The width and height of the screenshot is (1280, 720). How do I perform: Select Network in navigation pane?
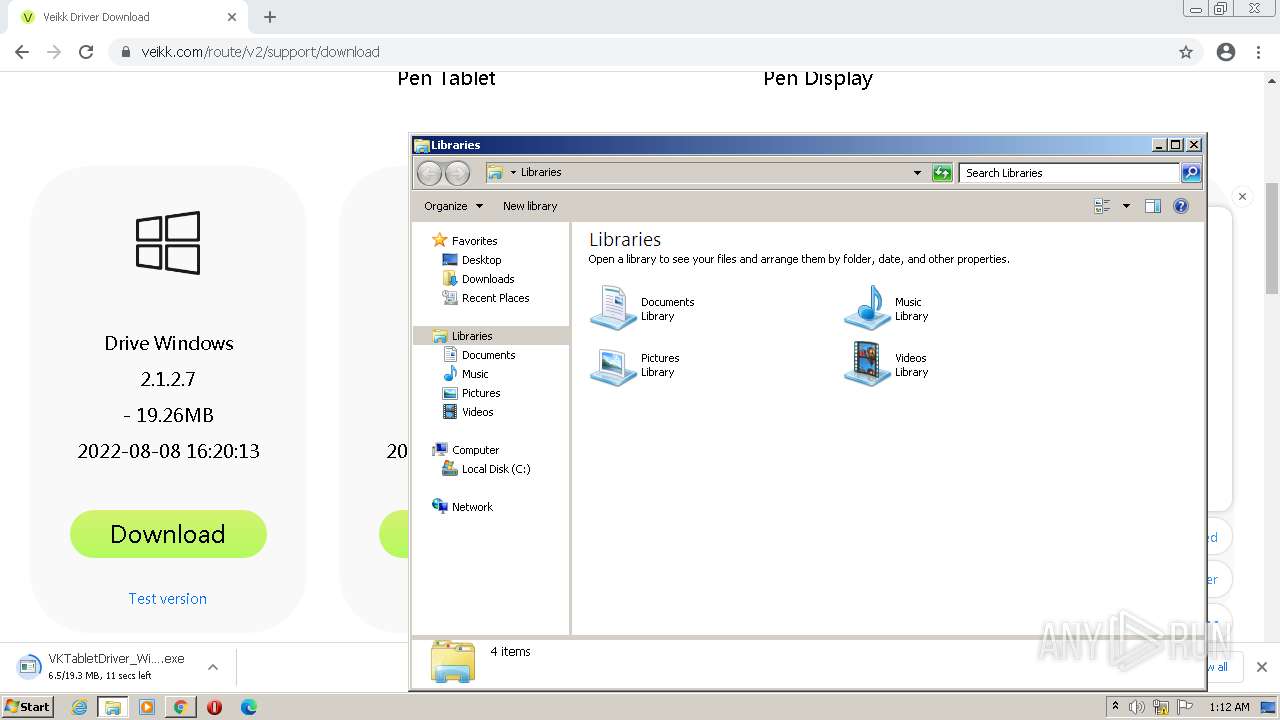(472, 507)
